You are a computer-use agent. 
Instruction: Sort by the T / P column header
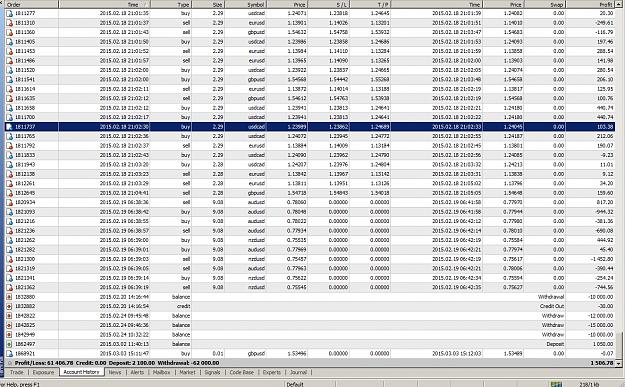(370, 4)
